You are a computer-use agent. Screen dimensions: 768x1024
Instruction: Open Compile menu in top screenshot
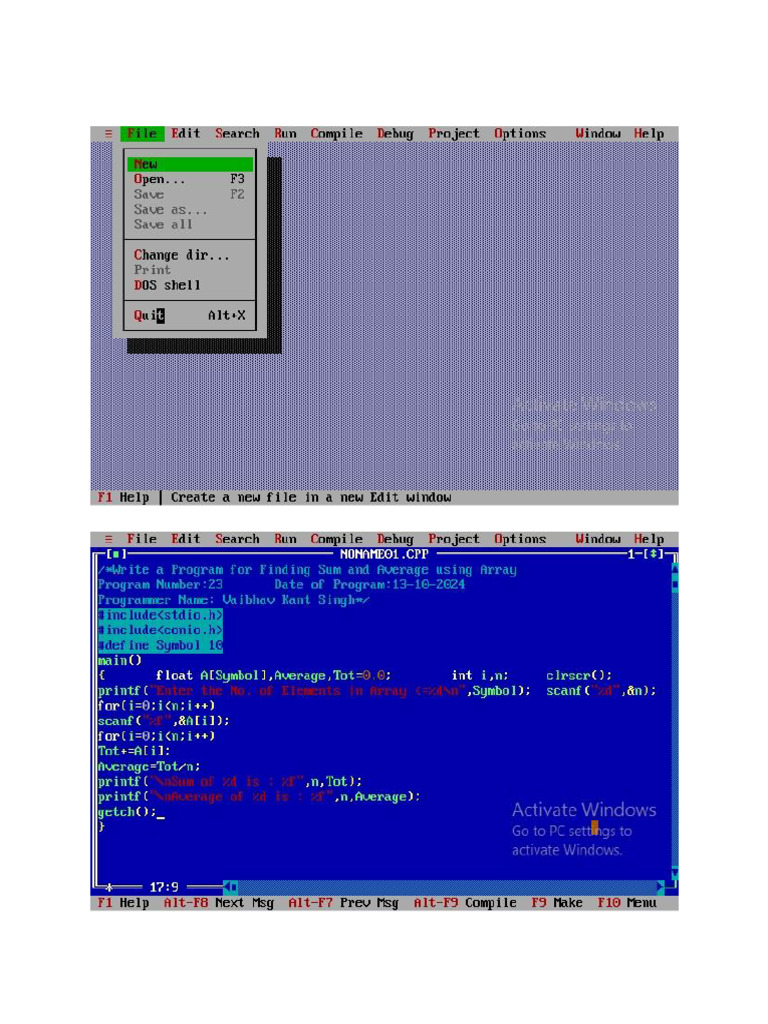pyautogui.click(x=336, y=134)
